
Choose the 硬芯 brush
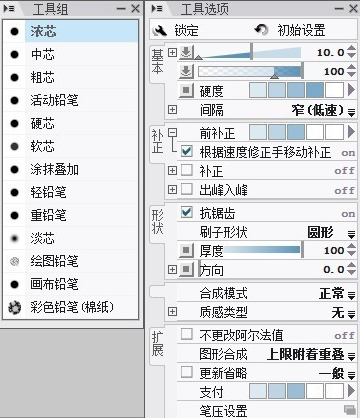71,123
